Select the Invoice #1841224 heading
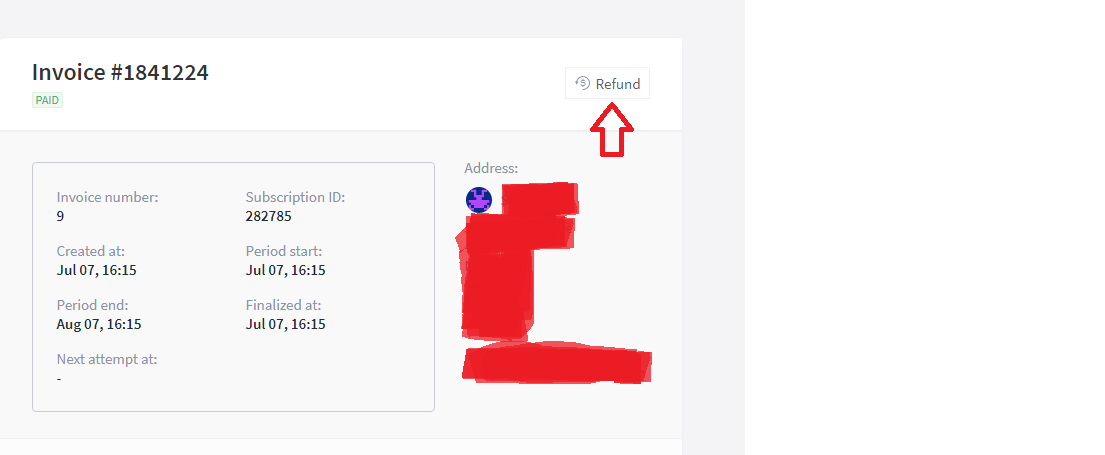The width and height of the screenshot is (1105, 455). [121, 72]
